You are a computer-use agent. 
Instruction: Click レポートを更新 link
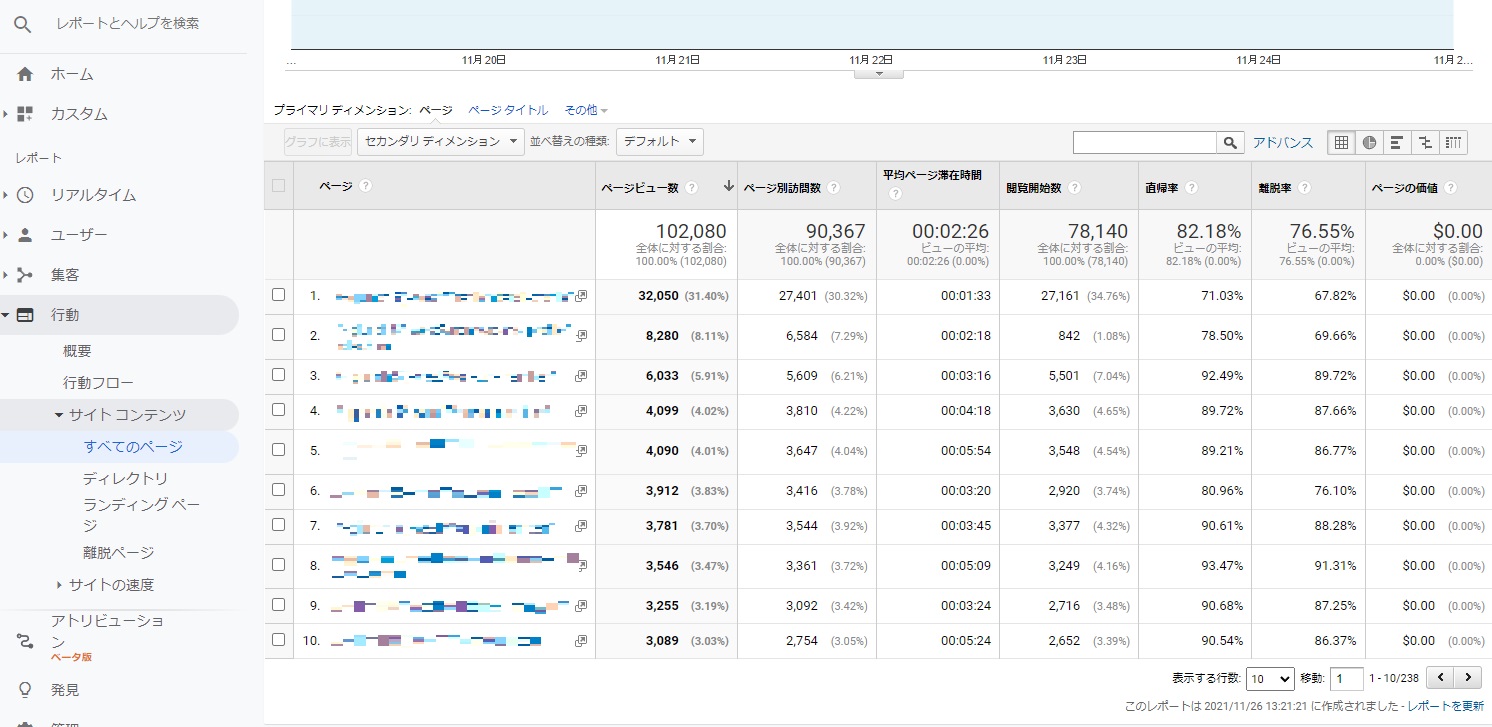(x=1446, y=706)
